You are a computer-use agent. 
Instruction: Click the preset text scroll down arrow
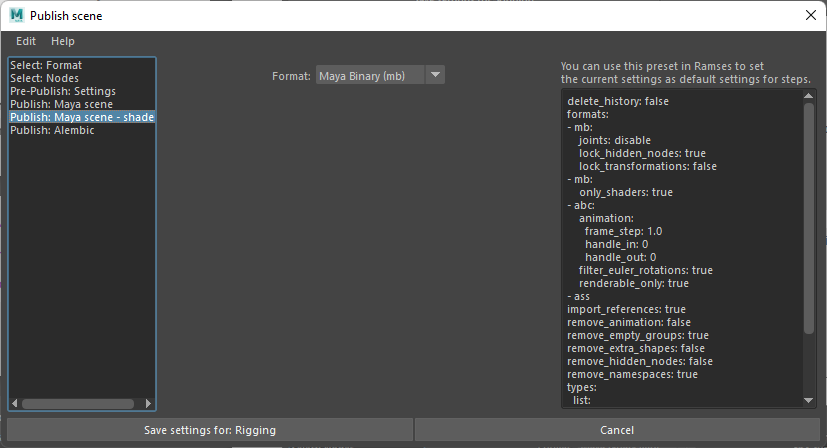click(809, 401)
